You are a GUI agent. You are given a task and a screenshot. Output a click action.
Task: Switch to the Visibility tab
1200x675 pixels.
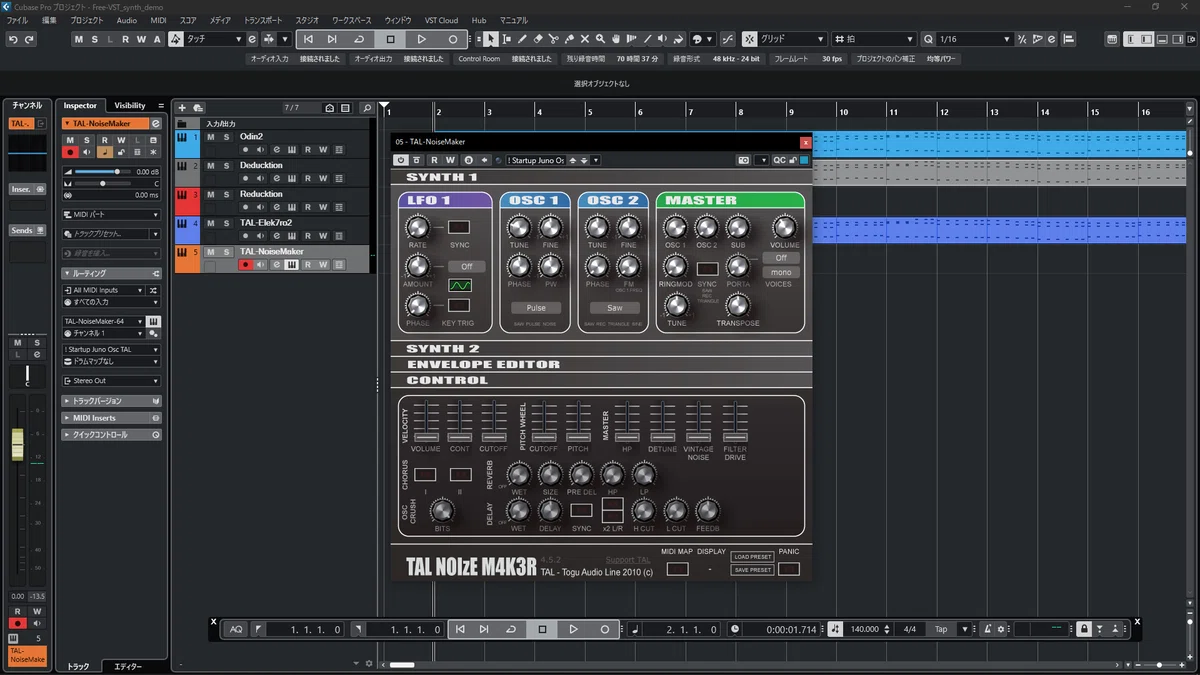[x=129, y=105]
